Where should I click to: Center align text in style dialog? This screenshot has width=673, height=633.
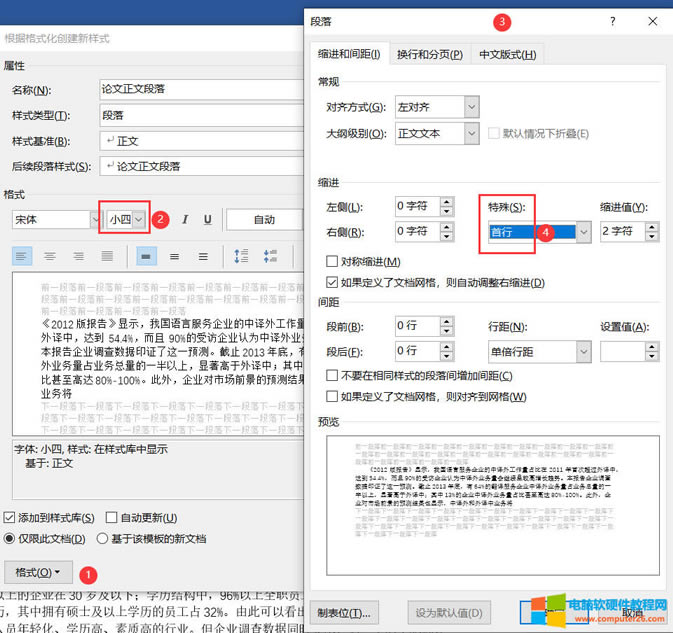click(50, 257)
